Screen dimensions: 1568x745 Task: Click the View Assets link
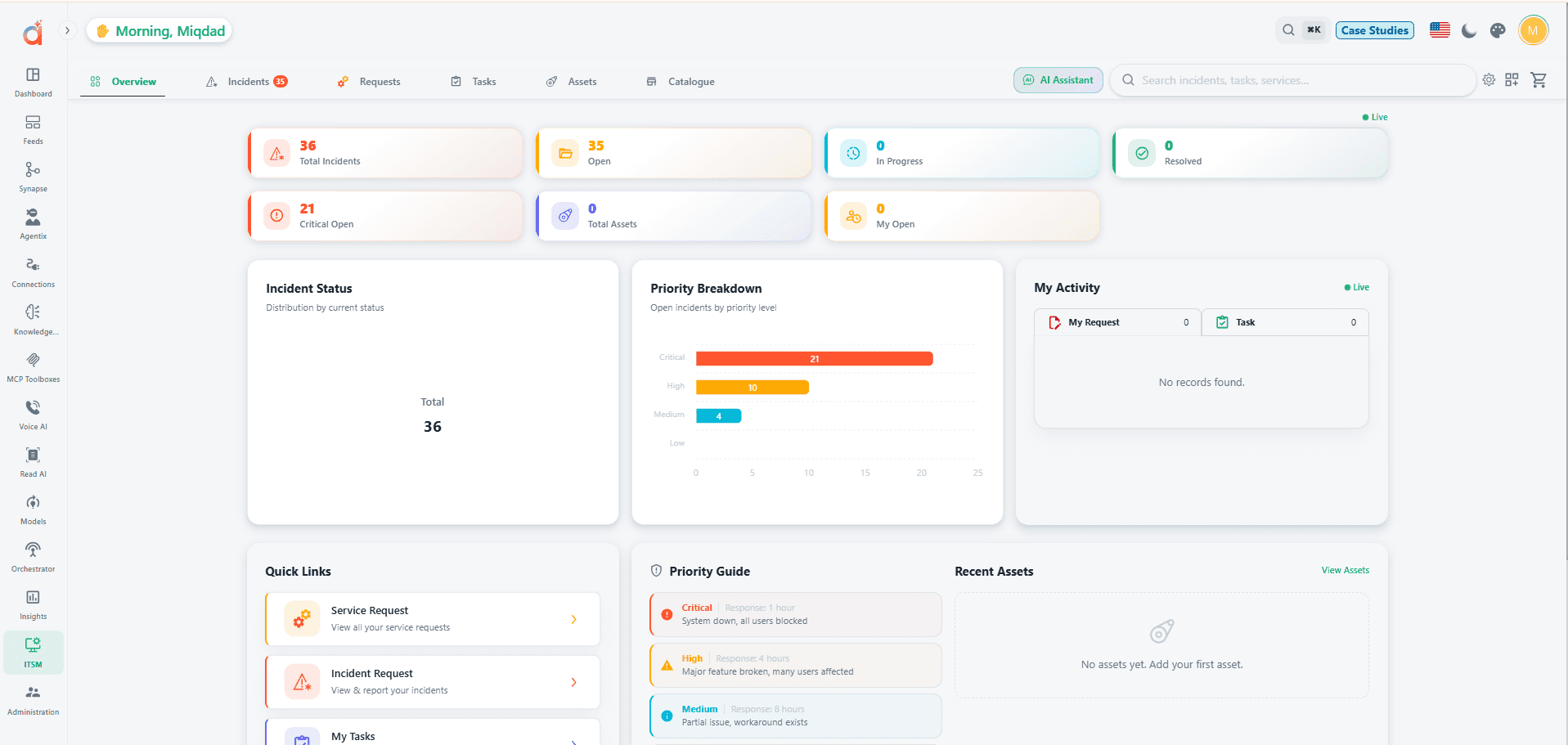(x=1345, y=570)
